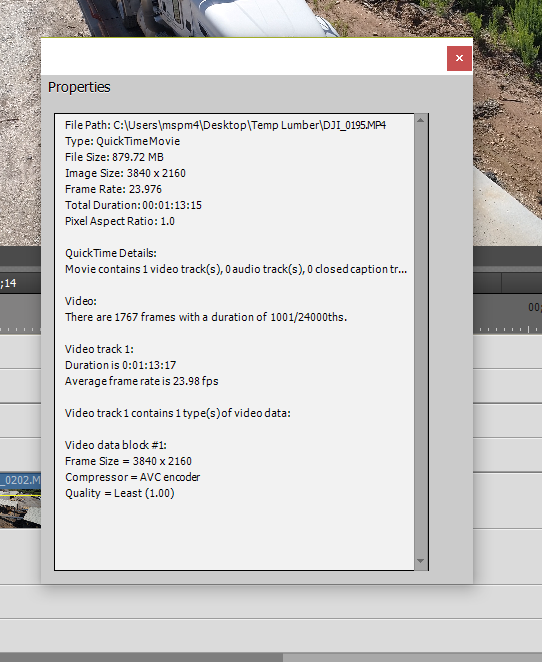Click the Total Duration 00:01:13:15 line
The width and height of the screenshot is (542, 662).
(x=133, y=205)
